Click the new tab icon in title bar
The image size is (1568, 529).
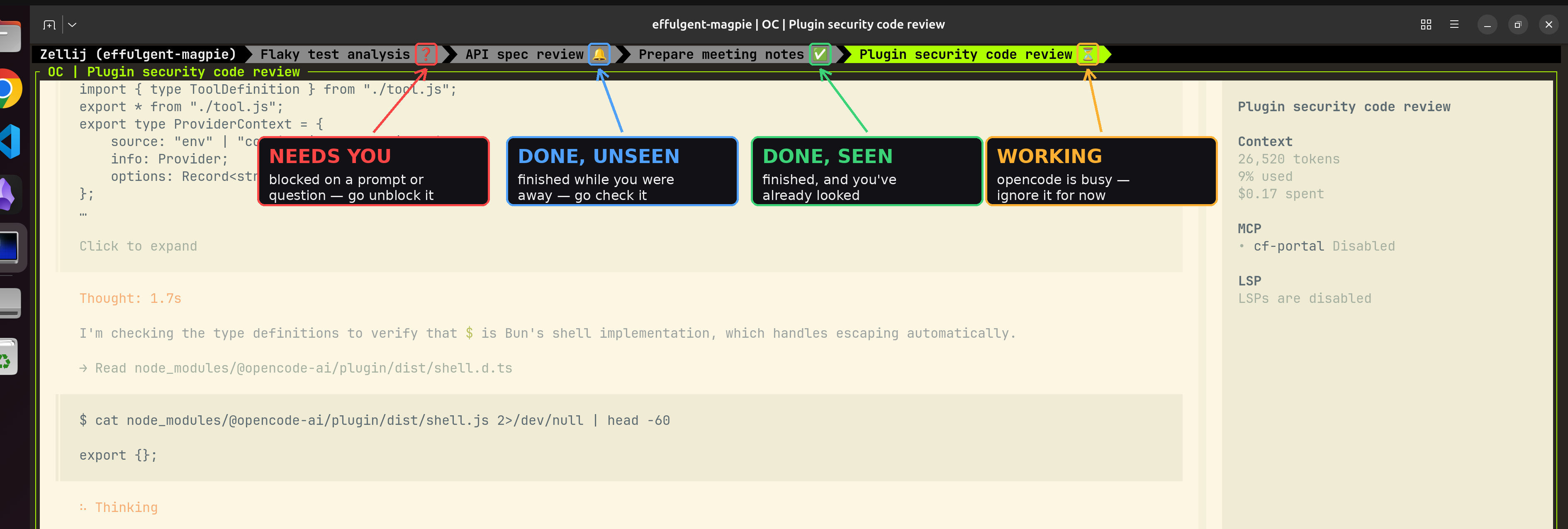[49, 25]
